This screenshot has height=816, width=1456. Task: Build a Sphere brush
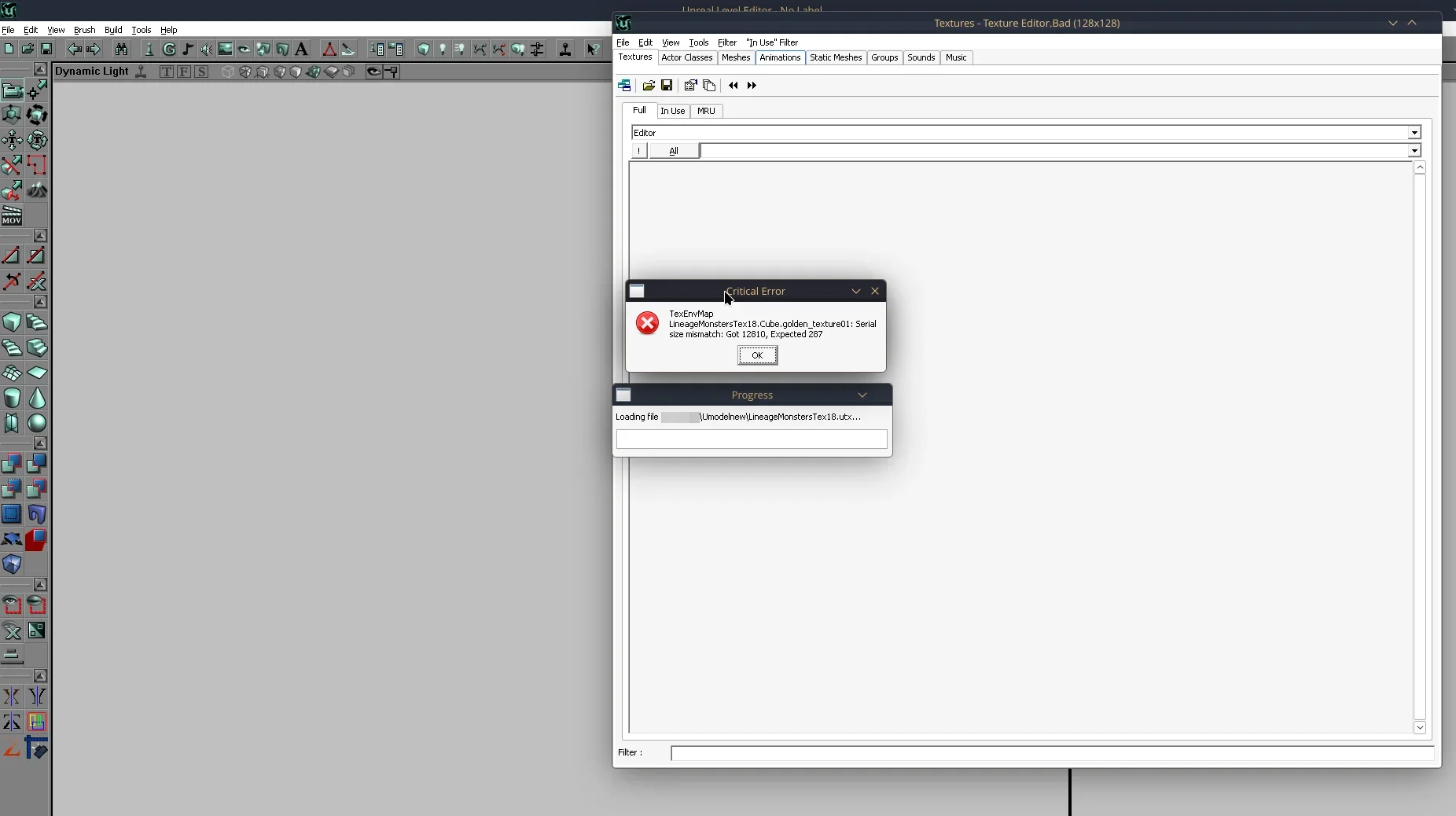(37, 423)
